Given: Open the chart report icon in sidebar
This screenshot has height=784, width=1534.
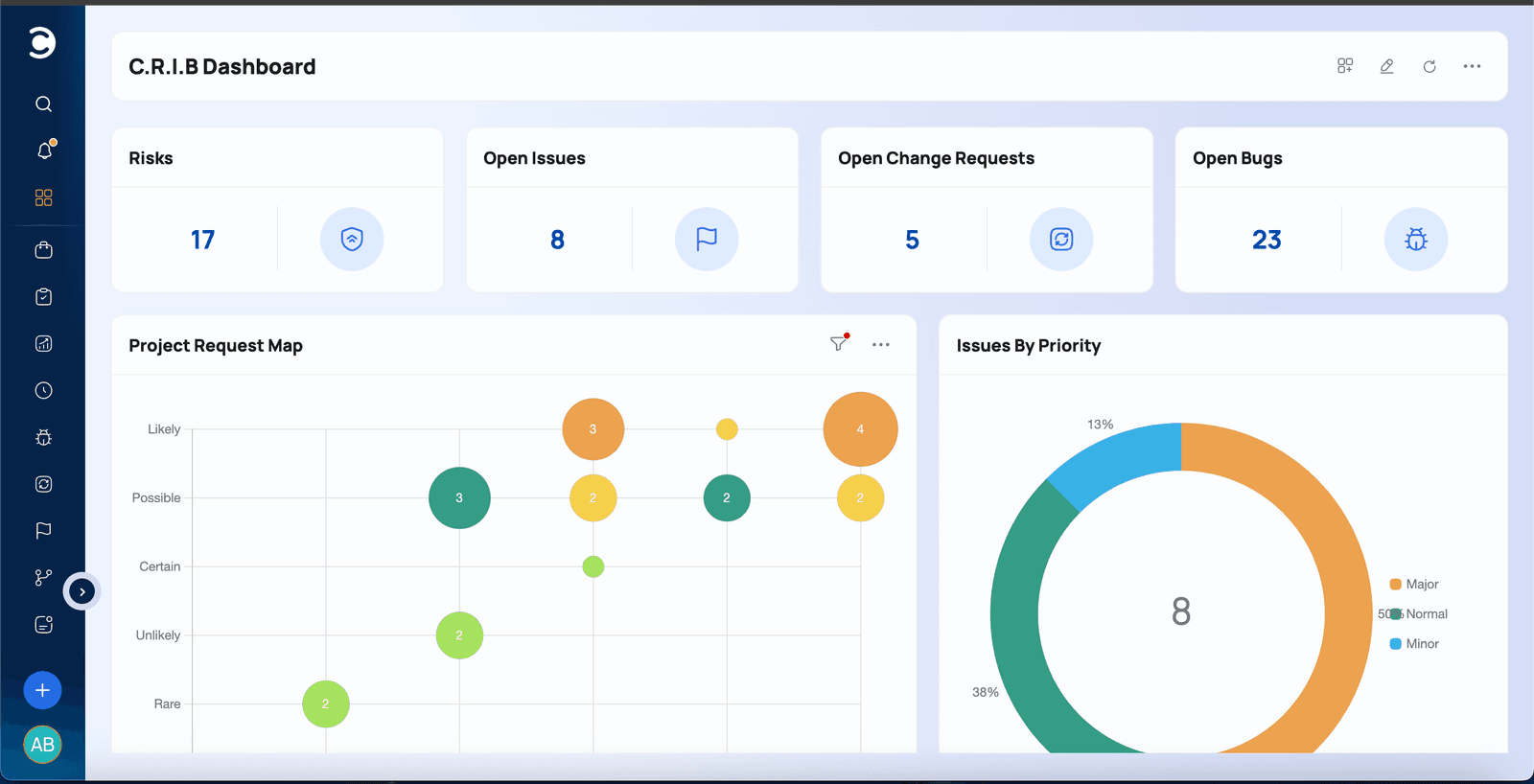Looking at the screenshot, I should (43, 343).
